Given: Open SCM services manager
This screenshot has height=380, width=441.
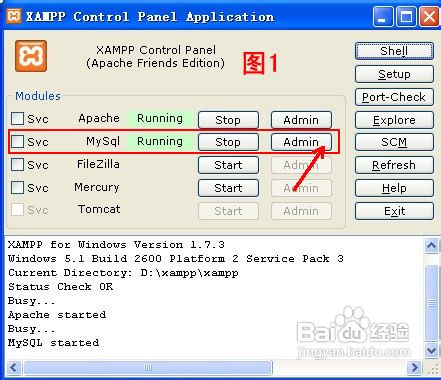Looking at the screenshot, I should point(394,142).
